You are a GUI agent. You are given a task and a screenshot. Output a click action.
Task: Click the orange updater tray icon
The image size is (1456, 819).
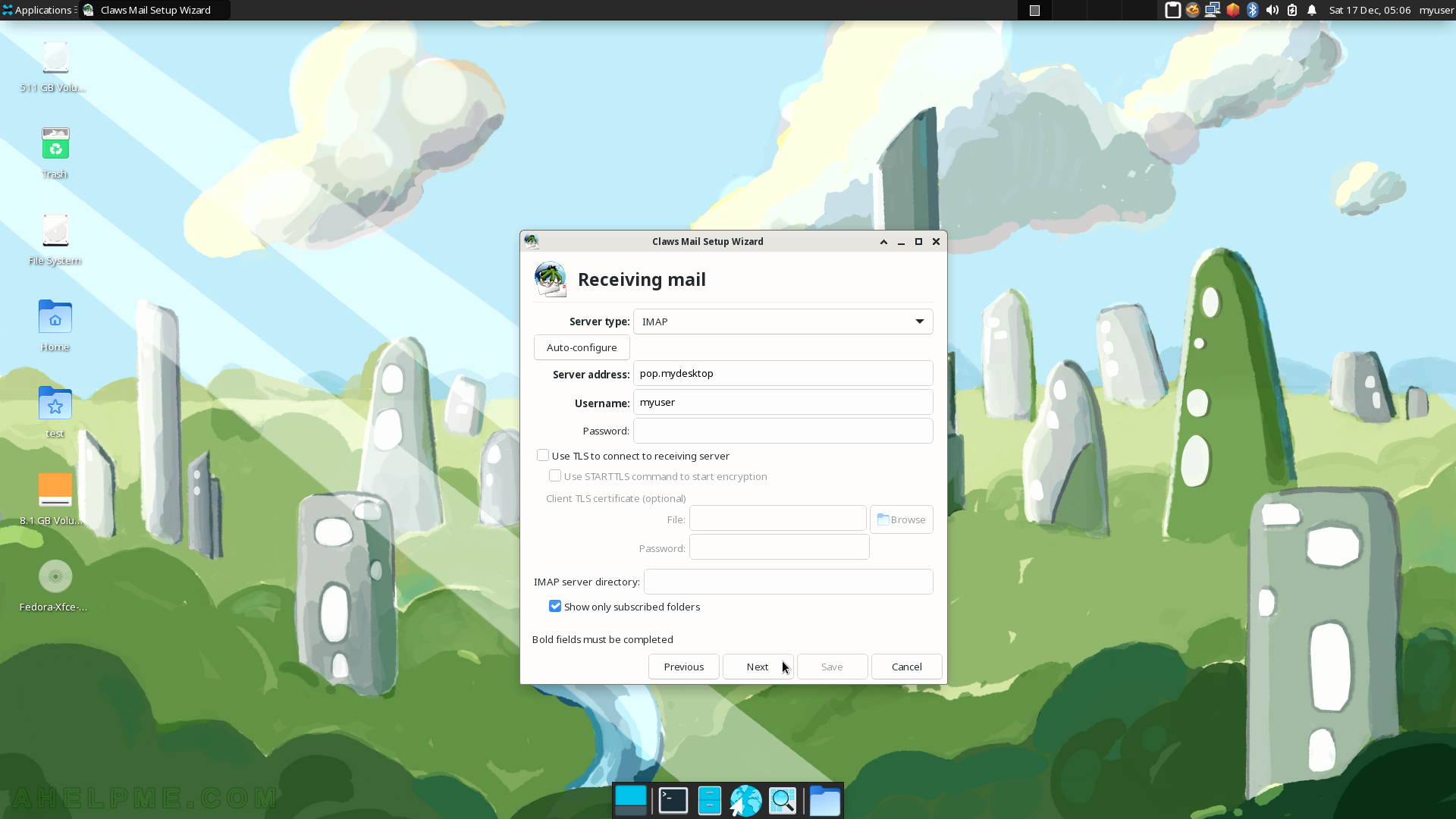tap(1192, 10)
